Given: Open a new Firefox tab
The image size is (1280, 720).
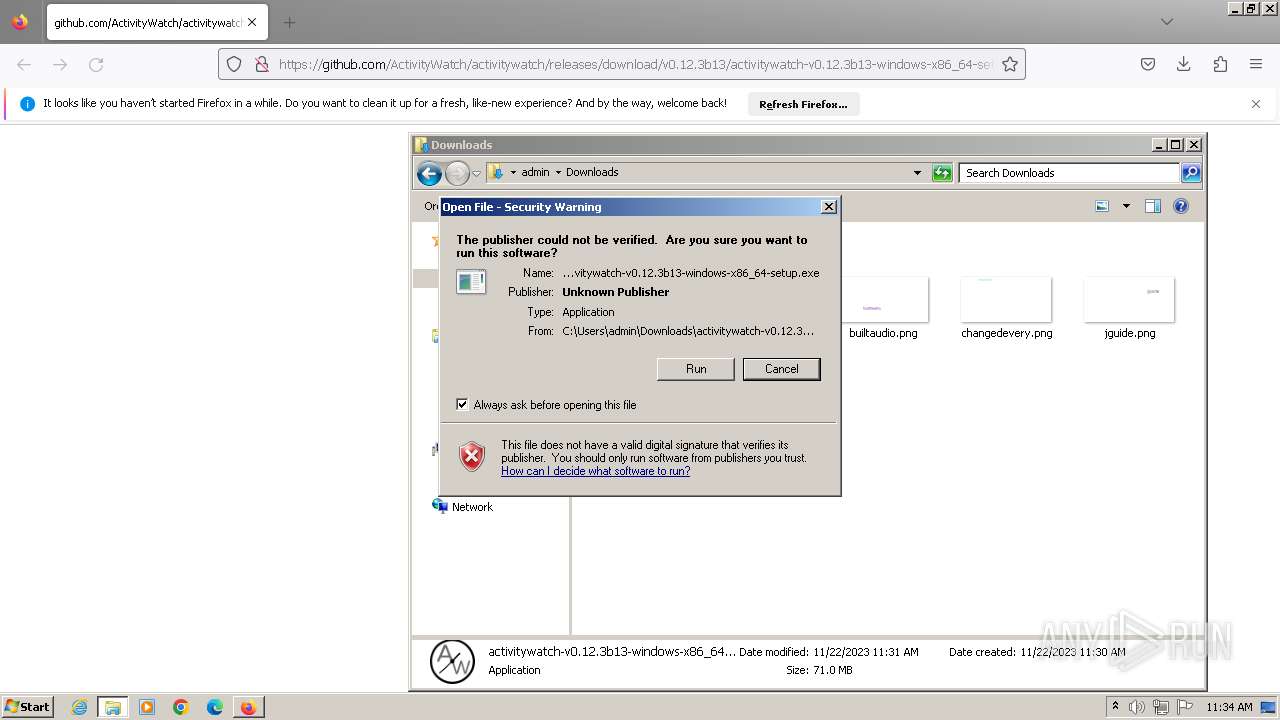Looking at the screenshot, I should [x=289, y=22].
